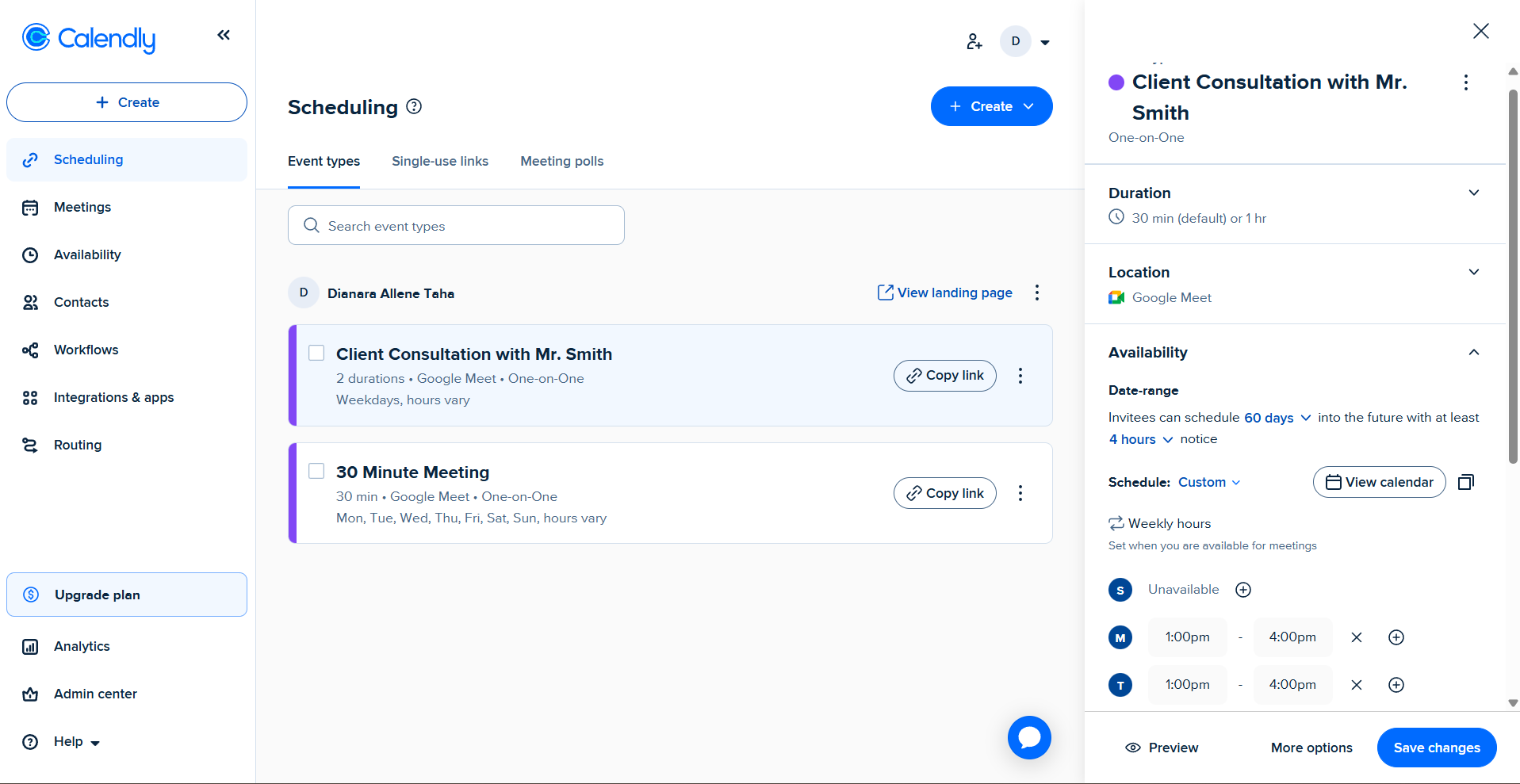This screenshot has width=1520, height=784.
Task: Collapse the sidebar with double-chevron icon
Action: [x=224, y=35]
